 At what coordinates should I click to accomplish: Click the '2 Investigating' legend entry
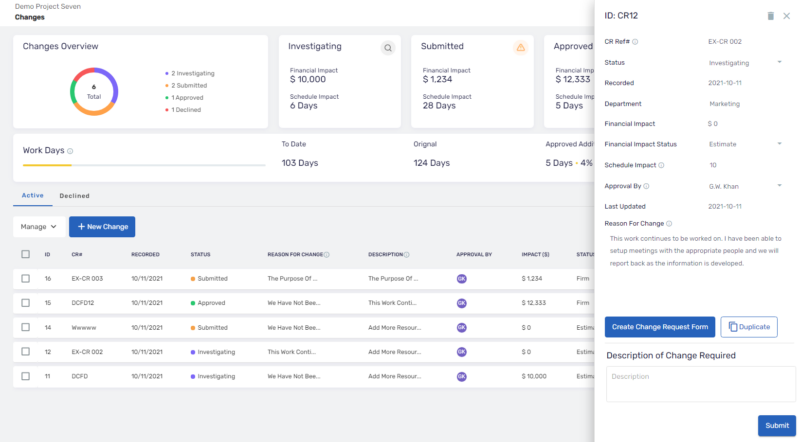(x=190, y=73)
